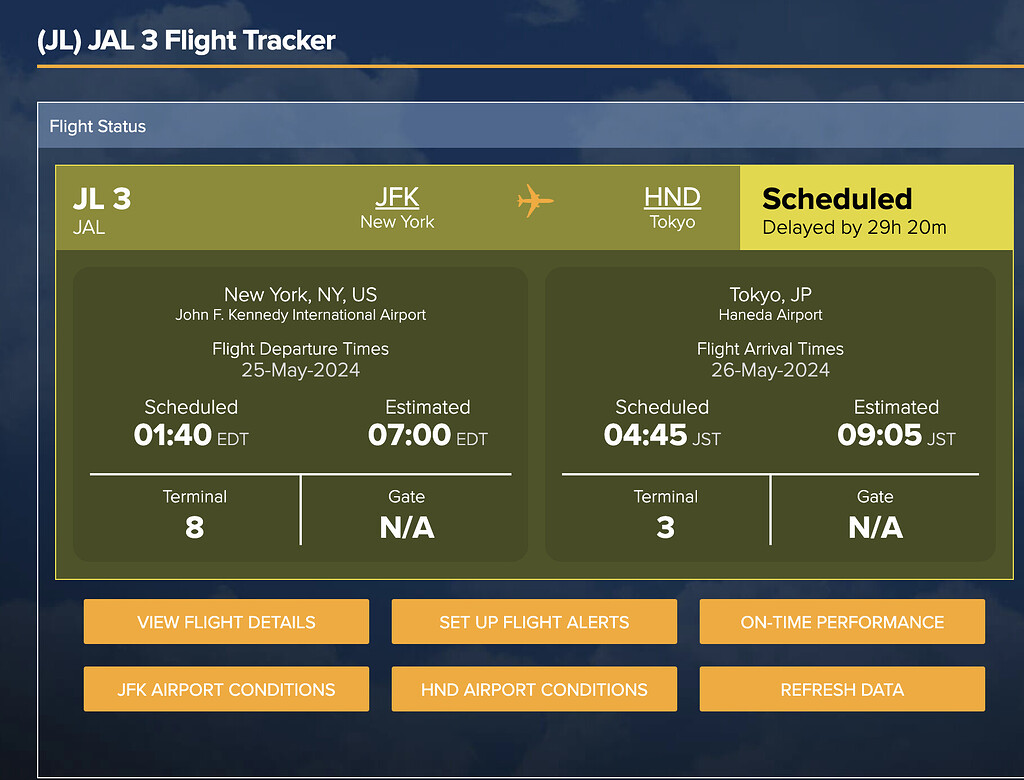This screenshot has height=780, width=1024.
Task: Open the JFK airport link
Action: (397, 197)
